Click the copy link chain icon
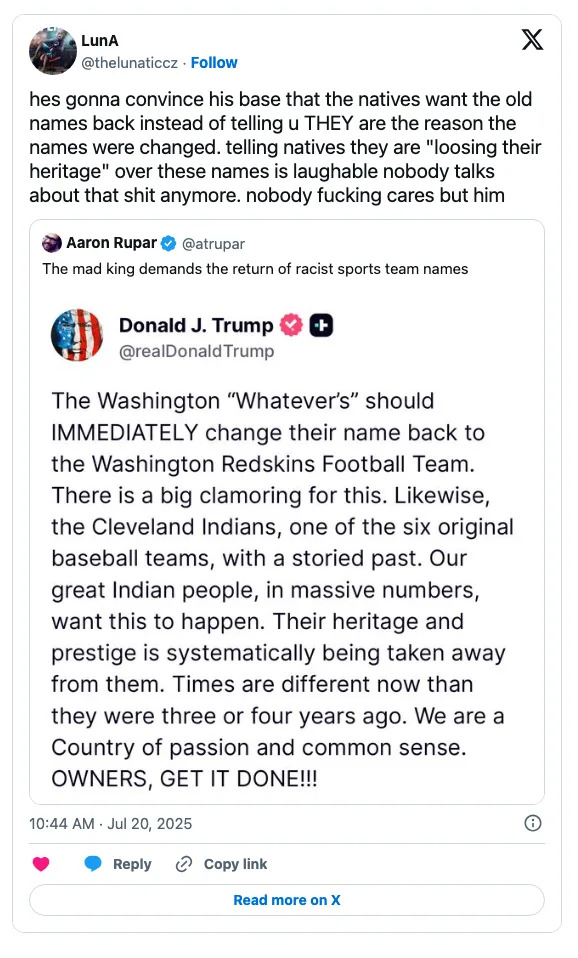 (183, 864)
